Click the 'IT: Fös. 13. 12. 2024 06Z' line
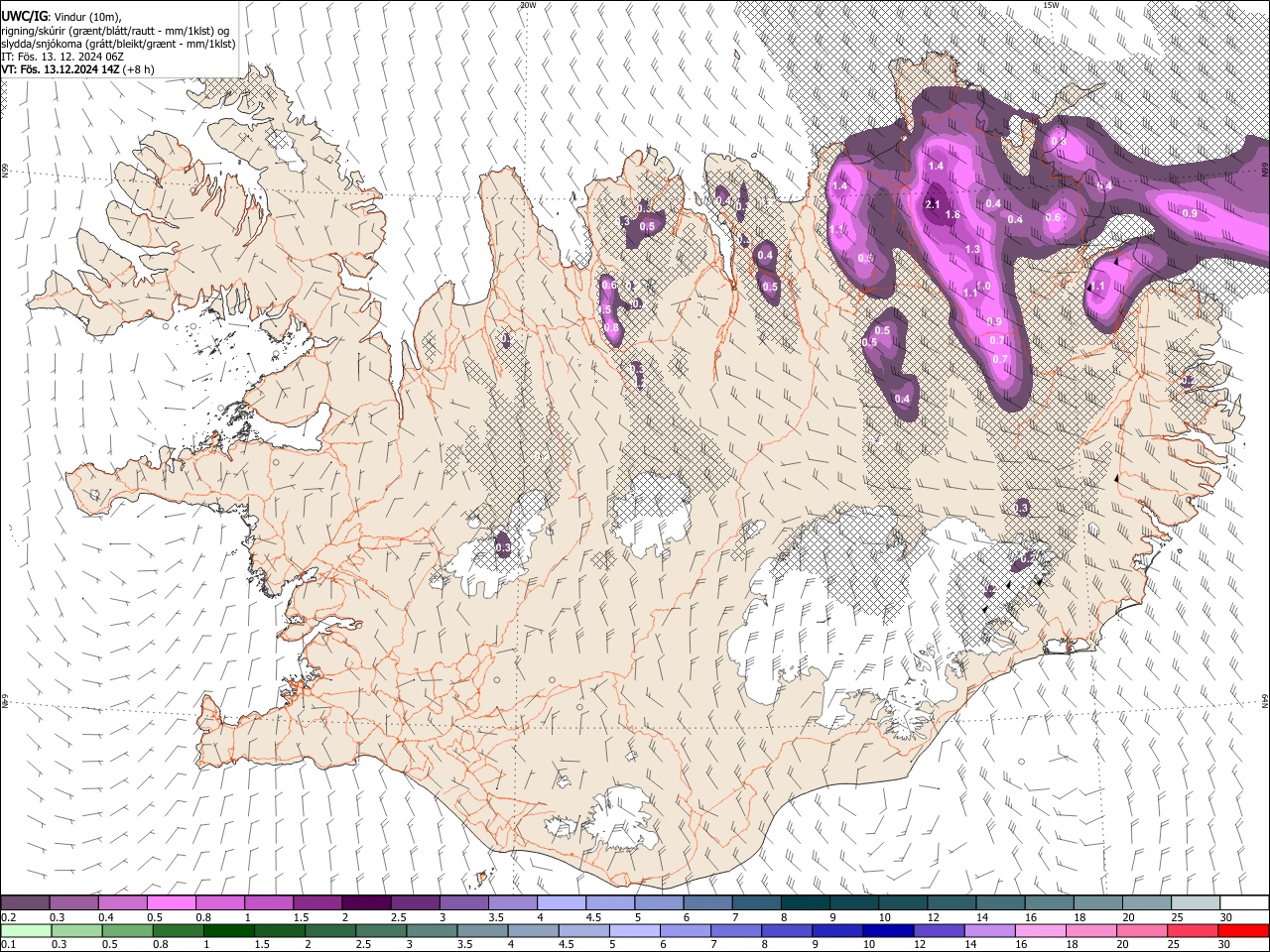Image resolution: width=1270 pixels, height=952 pixels. (63, 58)
